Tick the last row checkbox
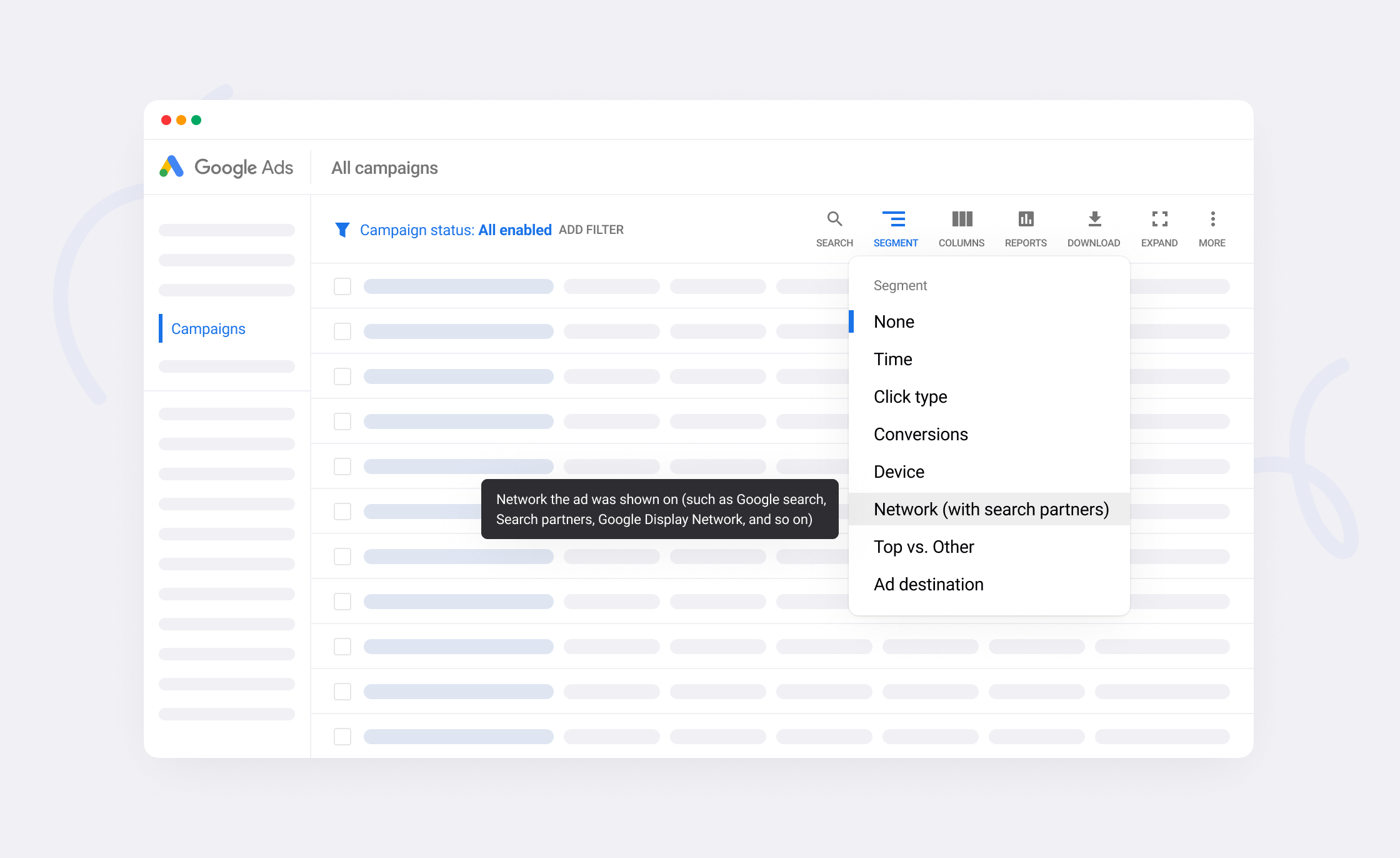This screenshot has height=858, width=1400. coord(342,737)
